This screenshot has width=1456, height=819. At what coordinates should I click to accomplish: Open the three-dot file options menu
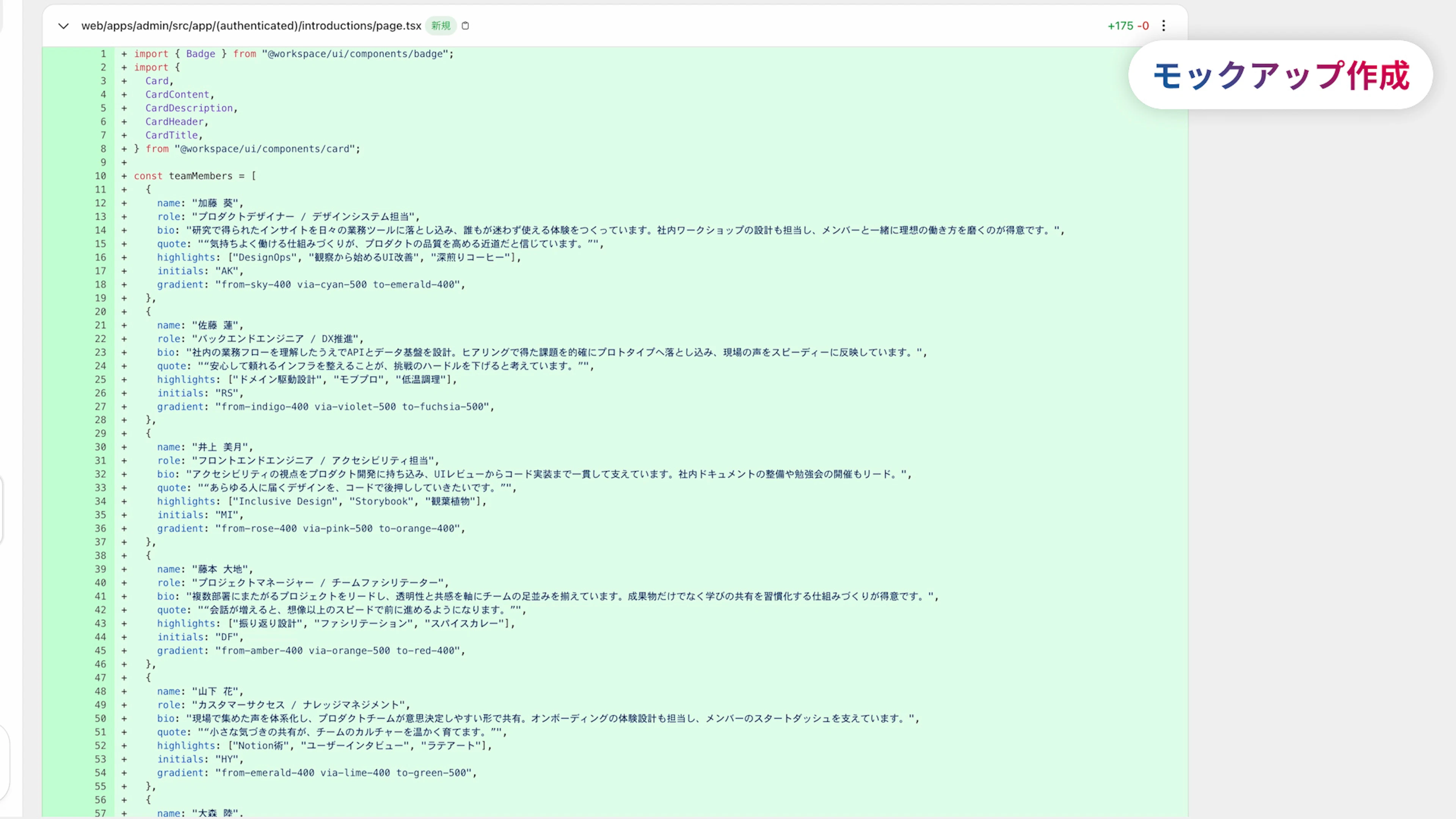click(1163, 25)
